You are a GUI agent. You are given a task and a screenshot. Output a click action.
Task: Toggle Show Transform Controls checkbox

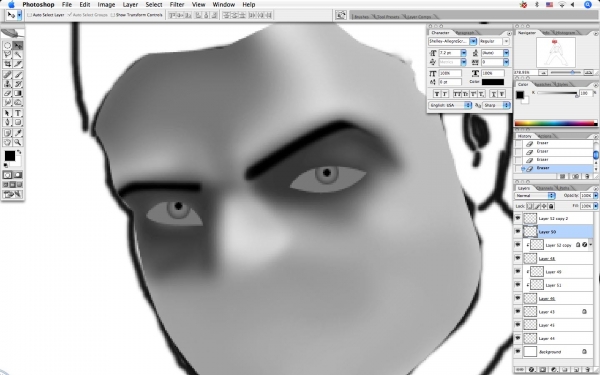pos(113,15)
